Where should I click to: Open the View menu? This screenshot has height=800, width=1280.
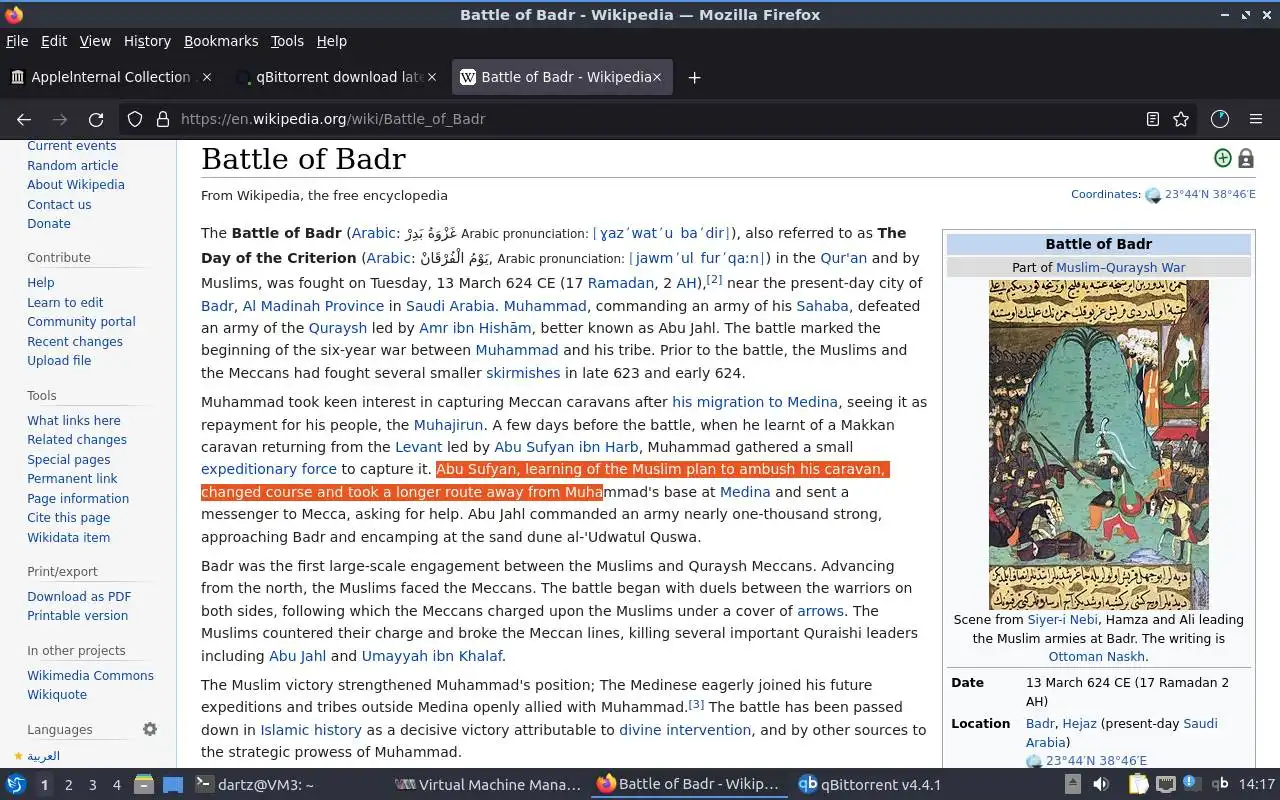pos(95,41)
